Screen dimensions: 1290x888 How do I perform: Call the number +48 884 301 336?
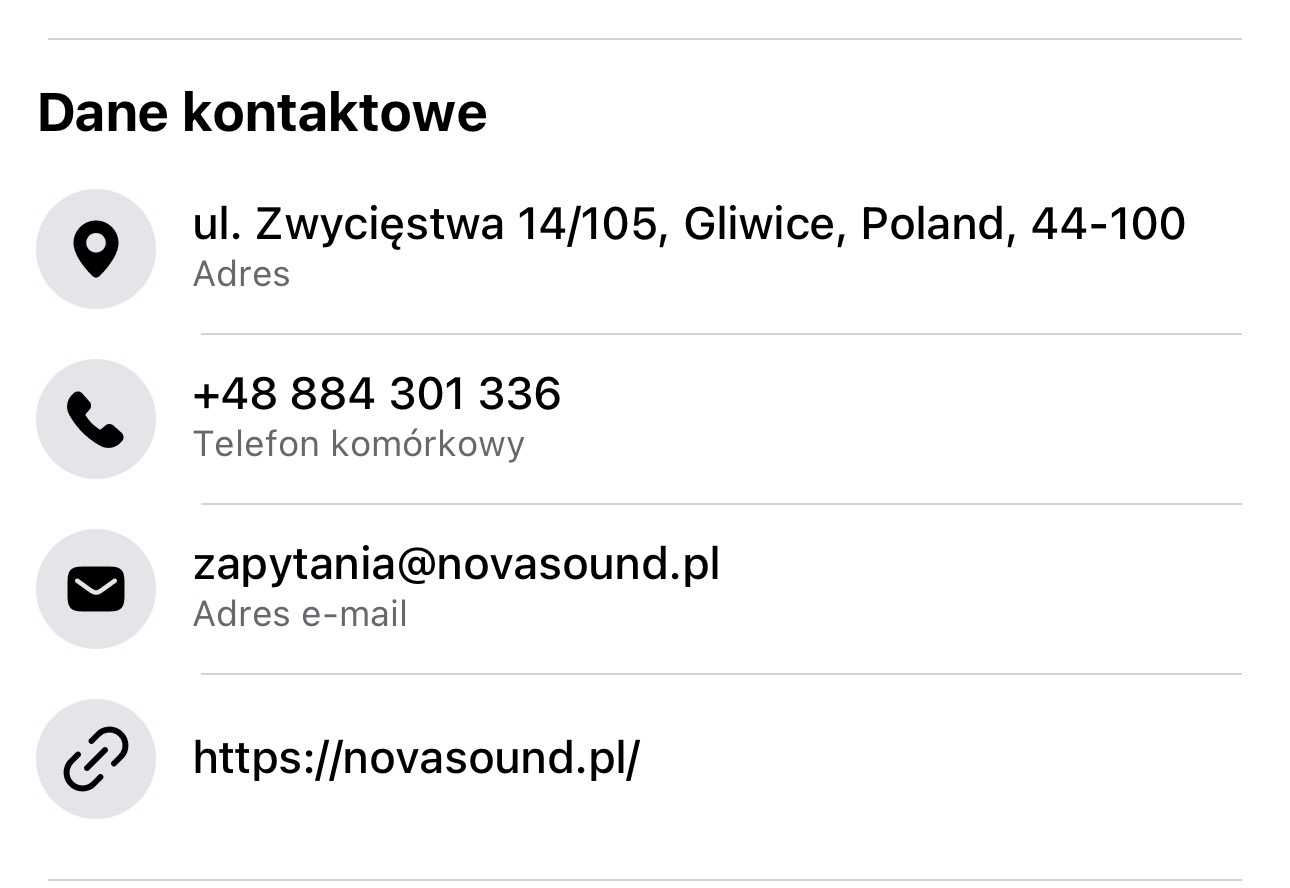(376, 394)
